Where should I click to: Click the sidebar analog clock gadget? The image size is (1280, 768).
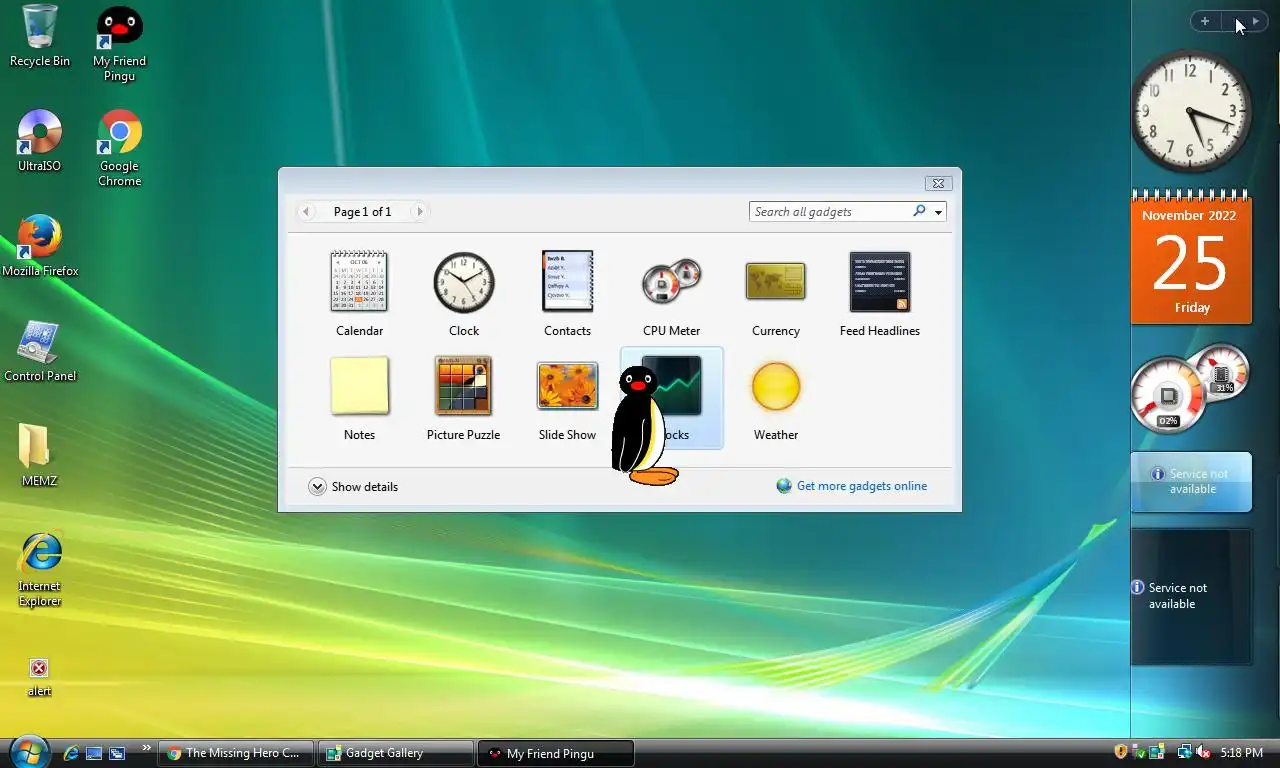click(1191, 111)
